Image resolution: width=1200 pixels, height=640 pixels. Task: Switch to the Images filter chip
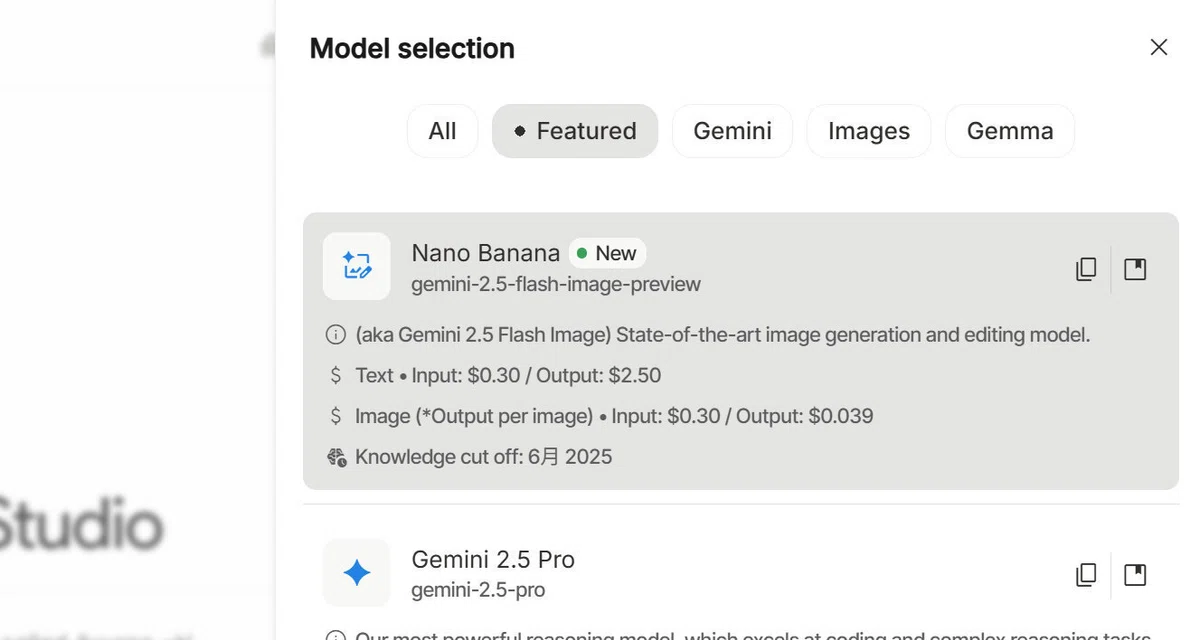pos(869,131)
